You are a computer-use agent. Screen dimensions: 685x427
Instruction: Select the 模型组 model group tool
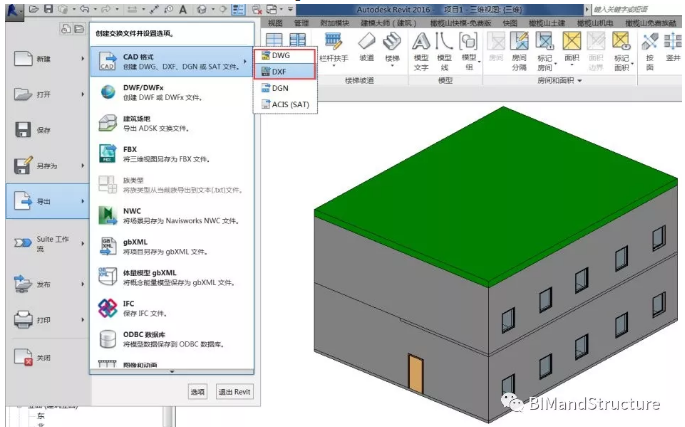(x=469, y=52)
